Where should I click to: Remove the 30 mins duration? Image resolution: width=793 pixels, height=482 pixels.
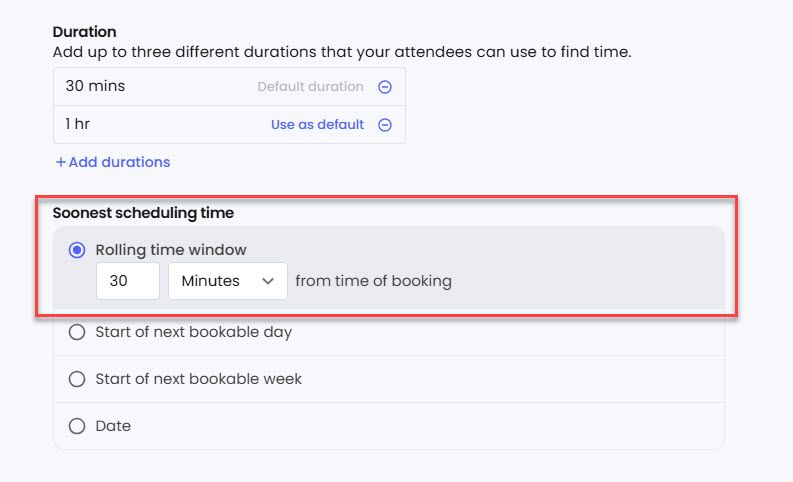point(385,87)
